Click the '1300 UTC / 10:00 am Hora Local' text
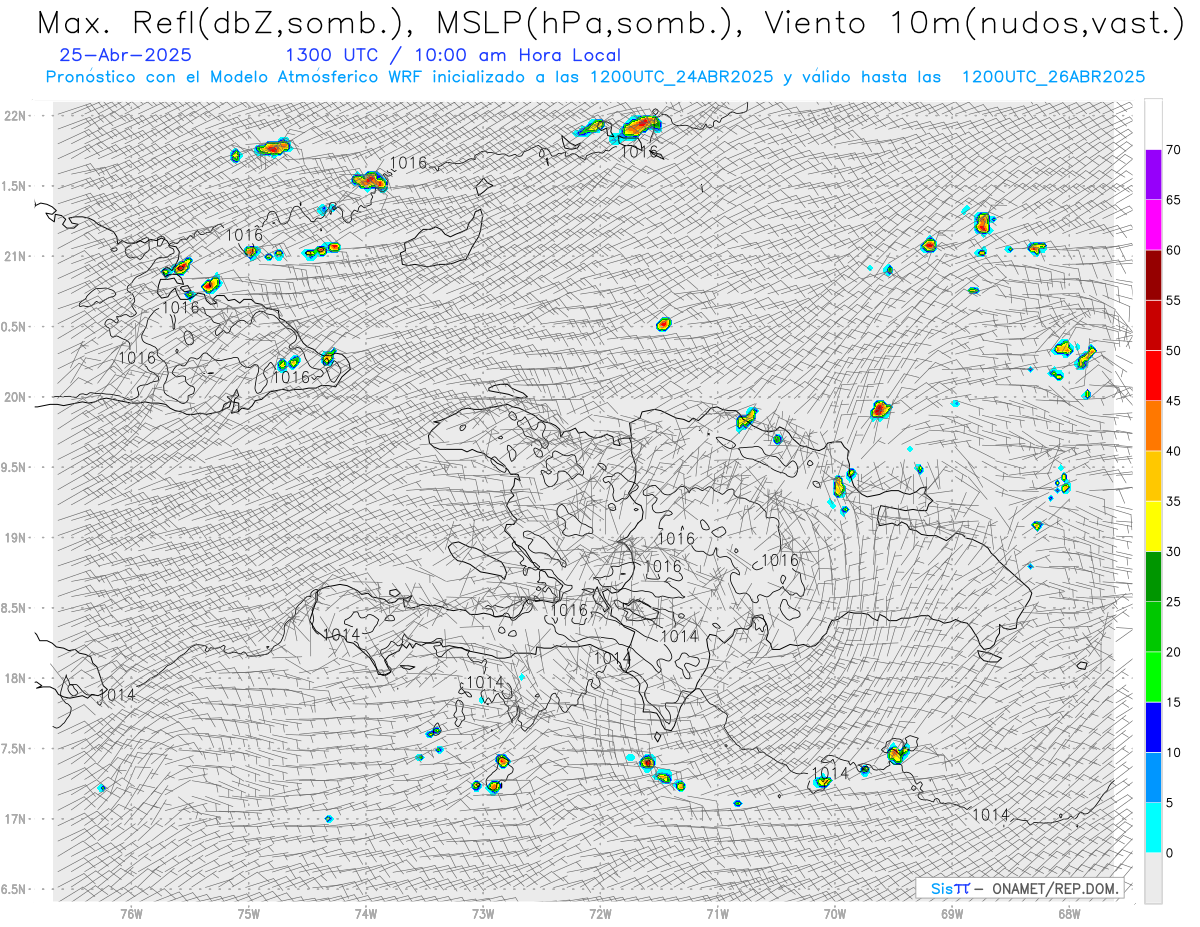This screenshot has height=927, width=1200. click(452, 56)
